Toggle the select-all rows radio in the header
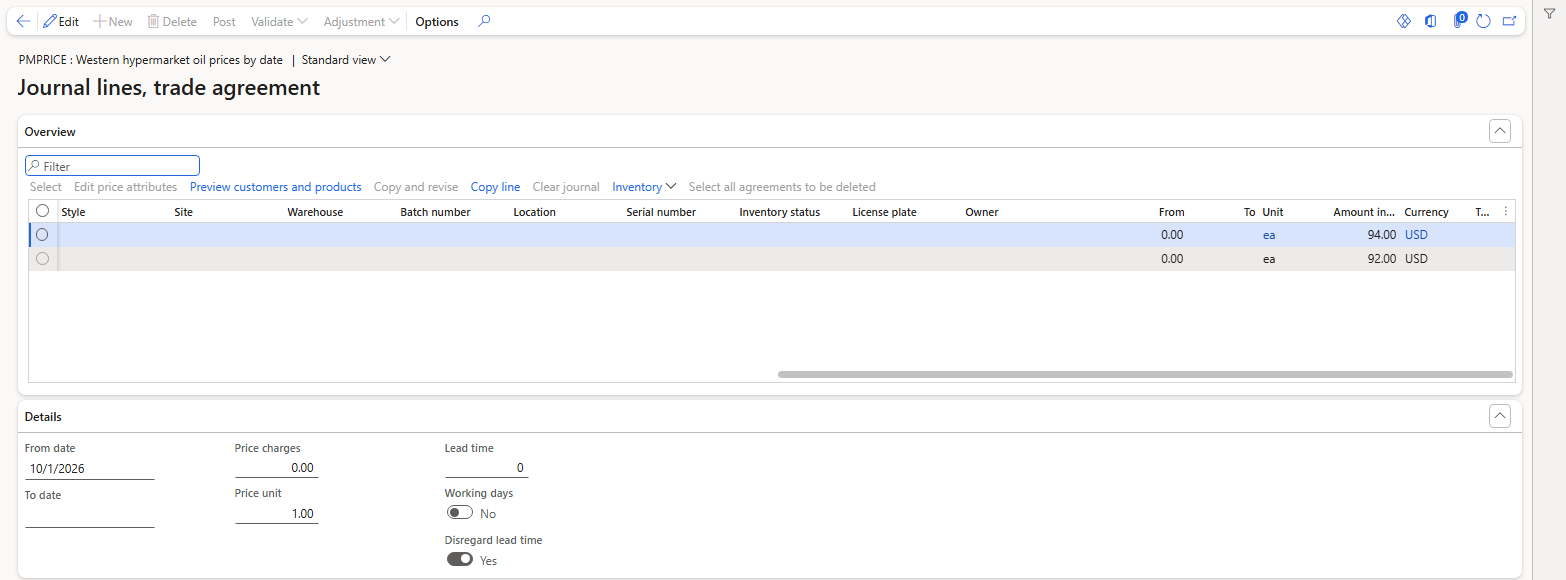The image size is (1566, 580). 42,211
